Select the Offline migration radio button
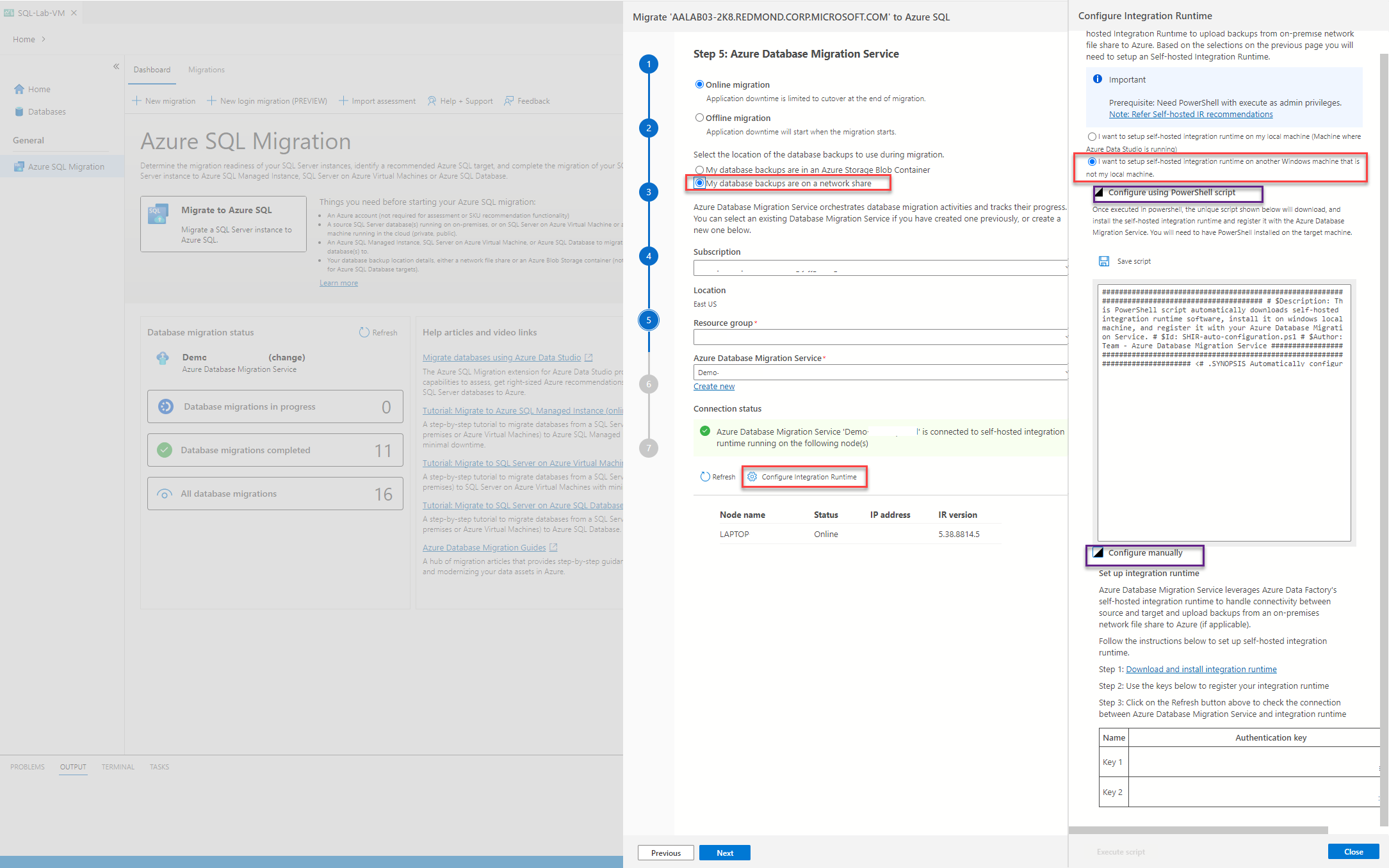 coord(699,118)
